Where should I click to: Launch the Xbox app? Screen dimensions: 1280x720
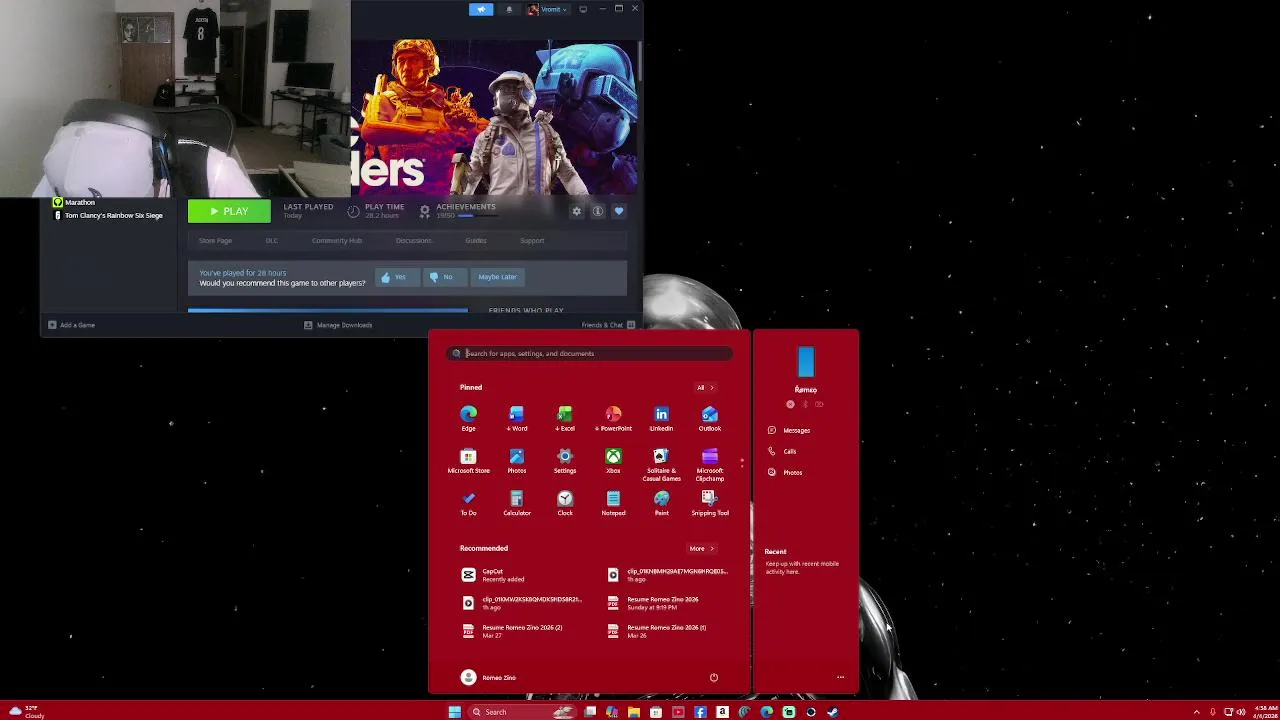613,461
